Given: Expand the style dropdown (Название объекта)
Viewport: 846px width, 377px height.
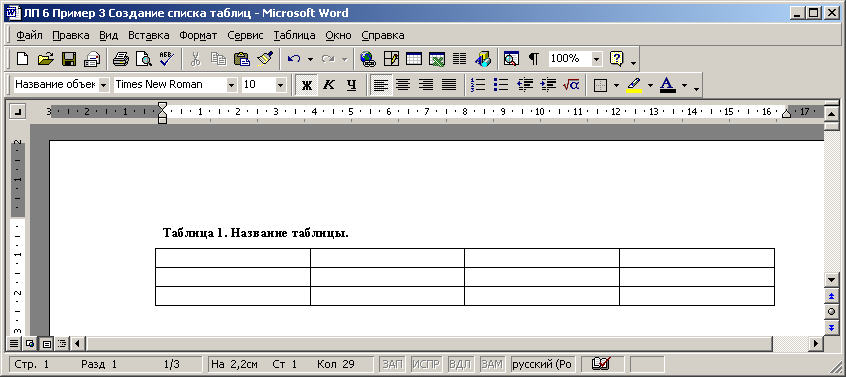Looking at the screenshot, I should (104, 85).
